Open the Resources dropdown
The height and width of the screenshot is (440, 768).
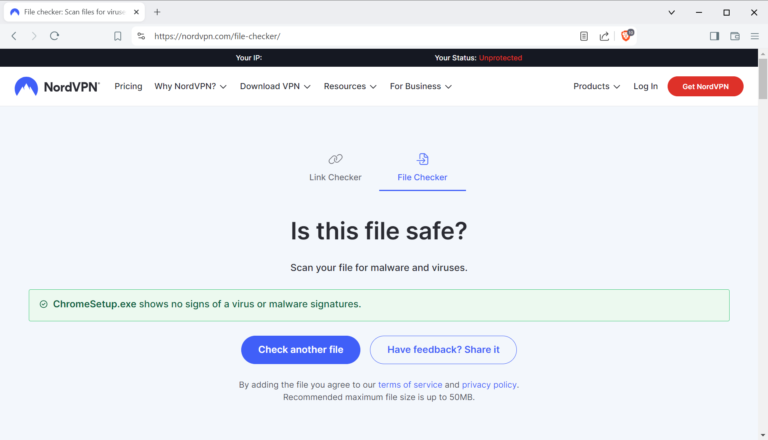(x=350, y=87)
